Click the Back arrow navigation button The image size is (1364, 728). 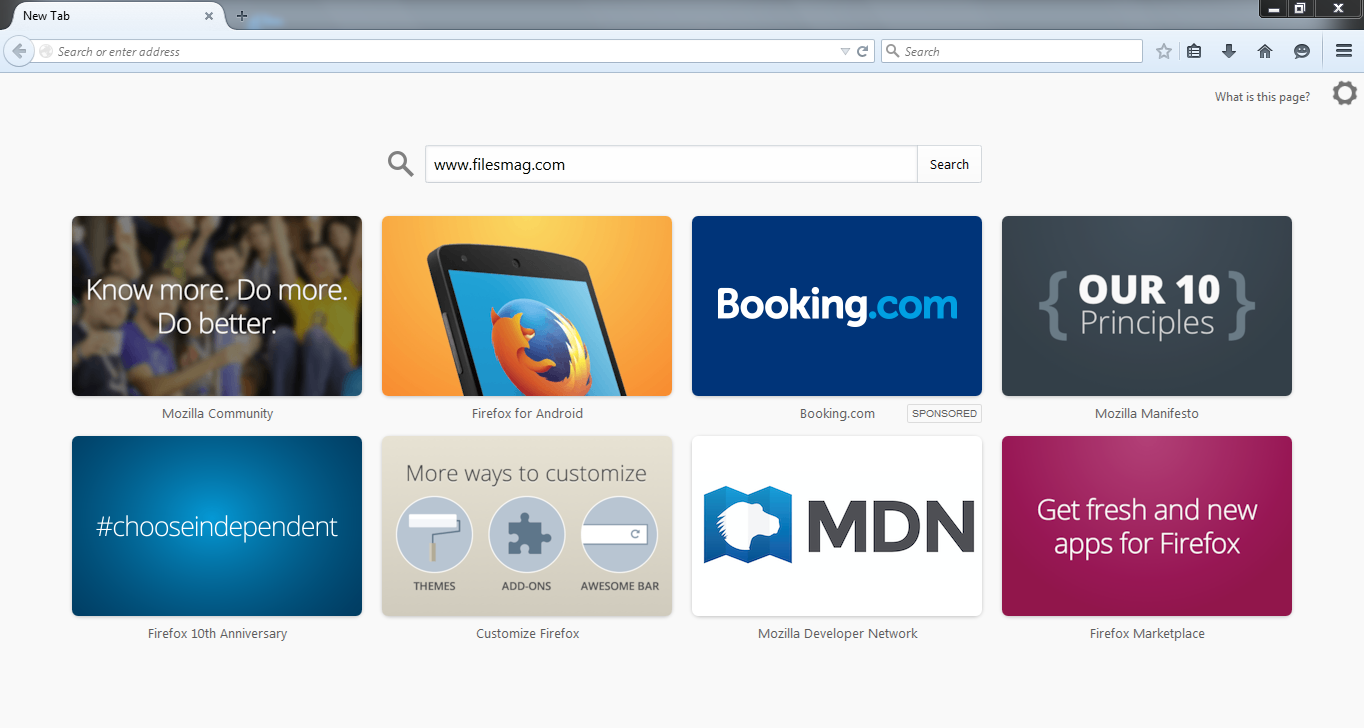(x=18, y=51)
